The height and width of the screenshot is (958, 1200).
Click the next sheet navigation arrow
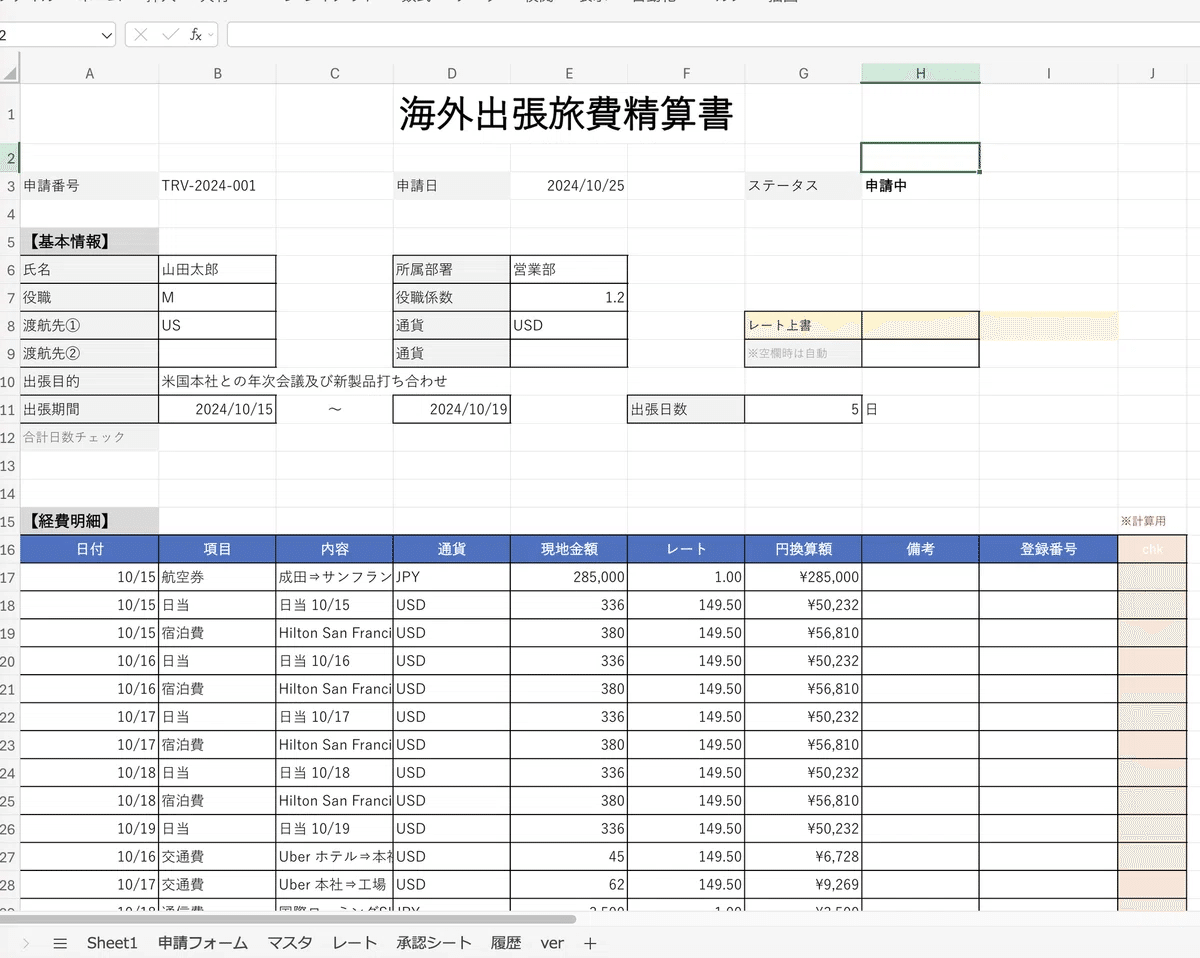tap(26, 943)
